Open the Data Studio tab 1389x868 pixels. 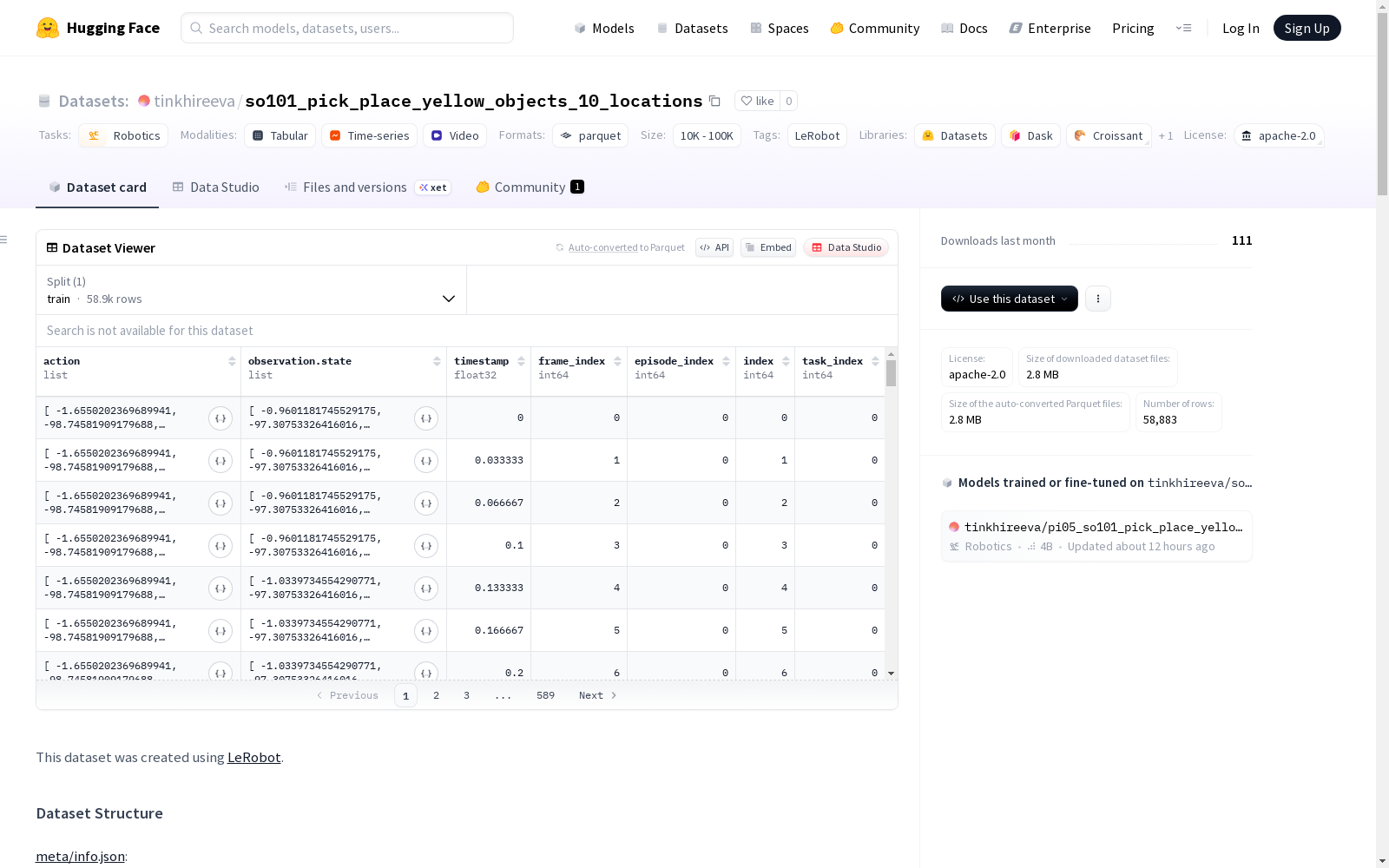tap(216, 187)
